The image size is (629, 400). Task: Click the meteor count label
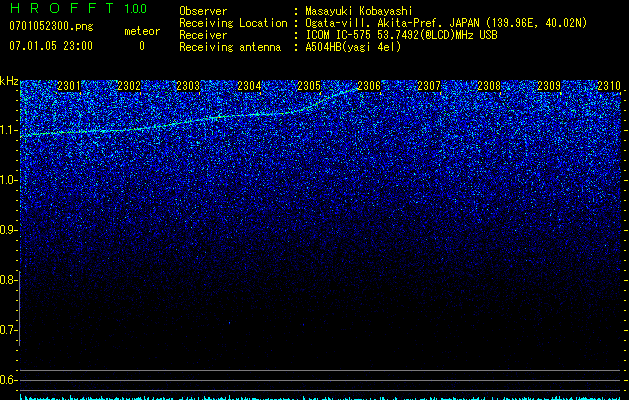(x=142, y=31)
